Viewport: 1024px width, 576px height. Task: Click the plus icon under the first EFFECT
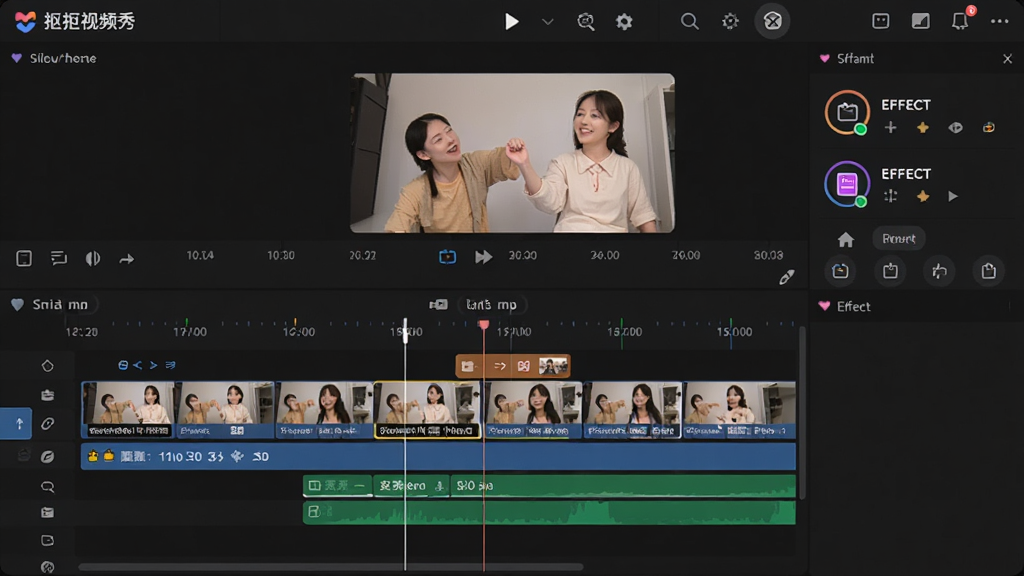tap(890, 127)
